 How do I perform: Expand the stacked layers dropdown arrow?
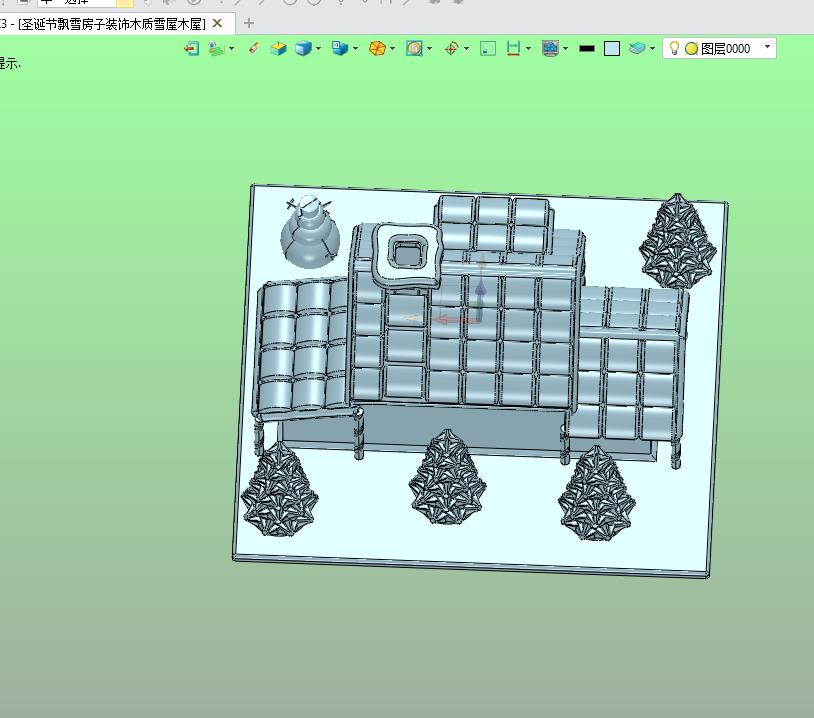[652, 49]
